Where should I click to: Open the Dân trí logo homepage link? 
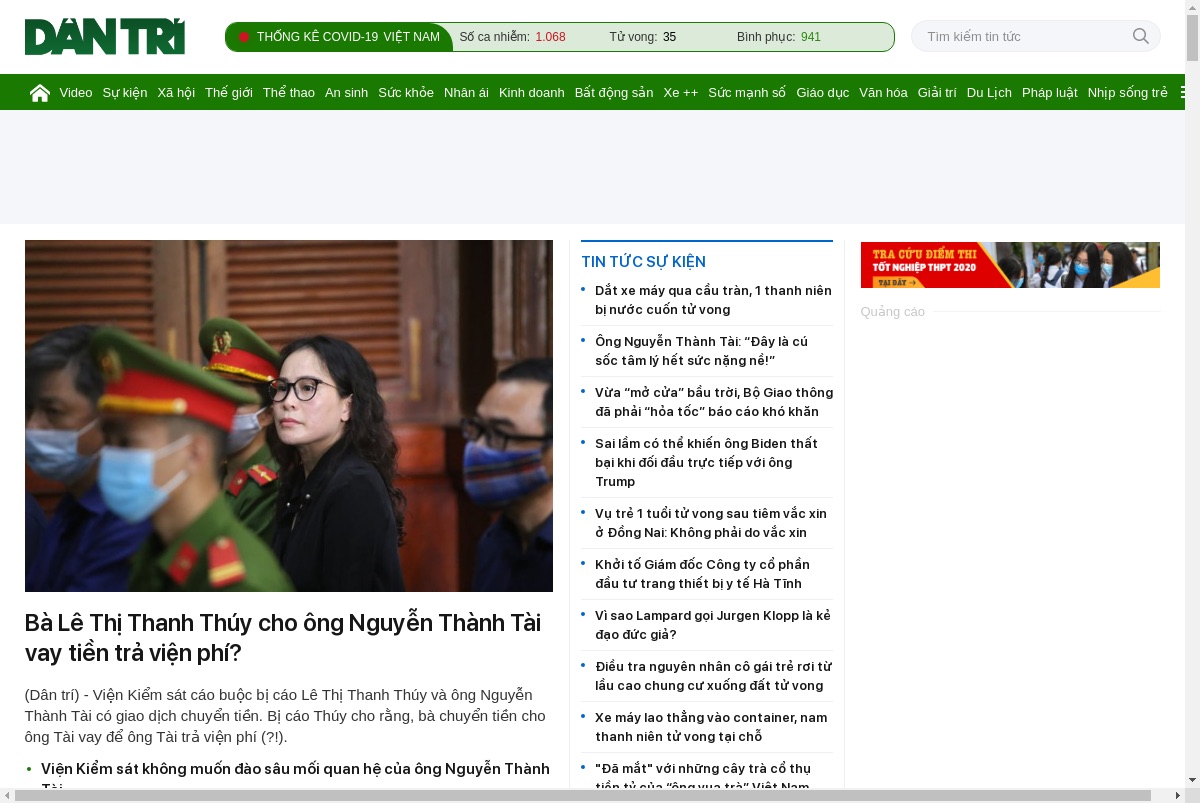pyautogui.click(x=105, y=37)
